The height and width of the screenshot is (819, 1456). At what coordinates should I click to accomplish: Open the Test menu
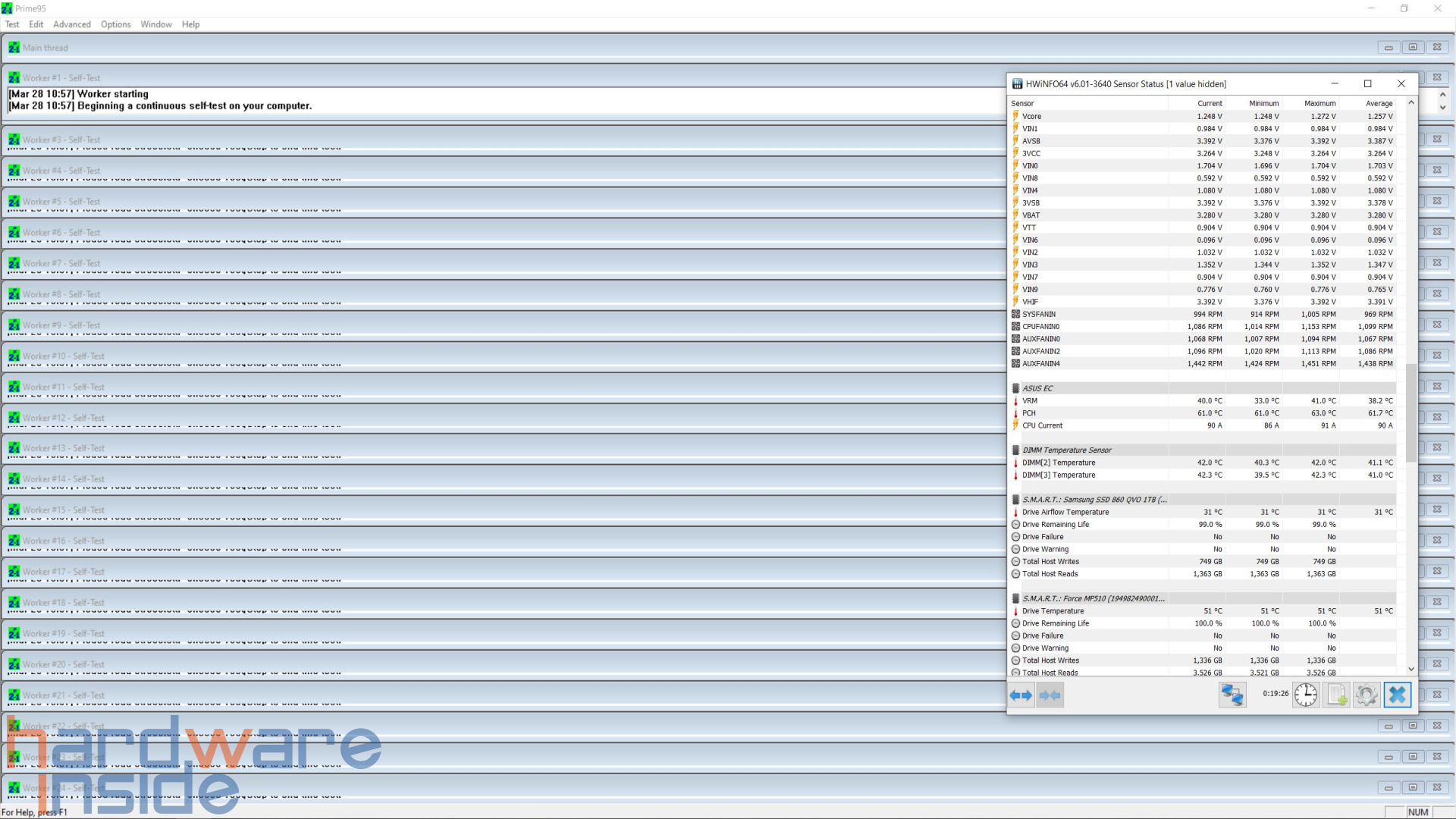pos(12,24)
